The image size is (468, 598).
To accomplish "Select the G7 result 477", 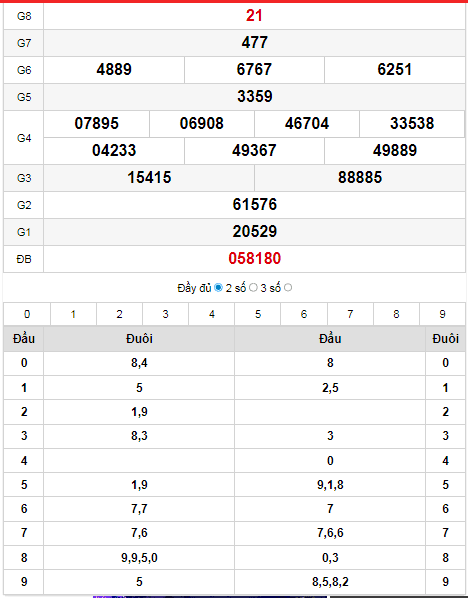I will tap(254, 42).
